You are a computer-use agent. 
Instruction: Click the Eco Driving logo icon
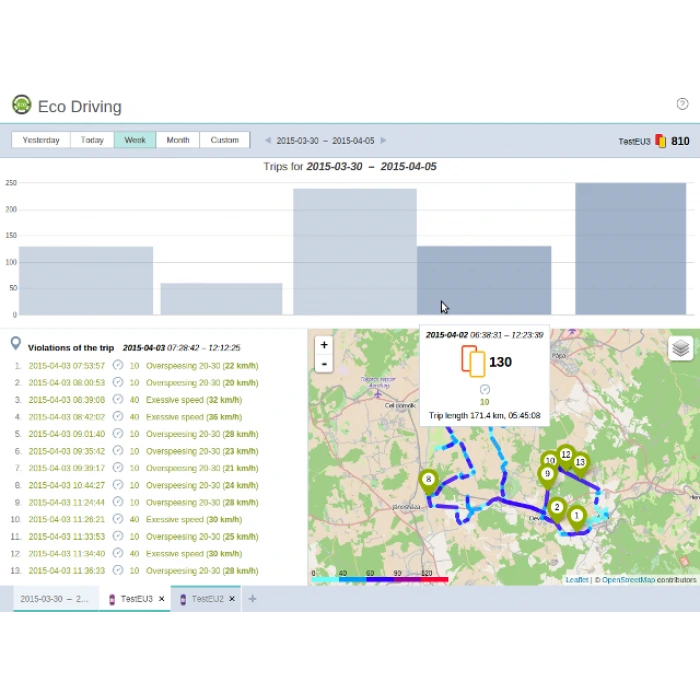pos(21,105)
